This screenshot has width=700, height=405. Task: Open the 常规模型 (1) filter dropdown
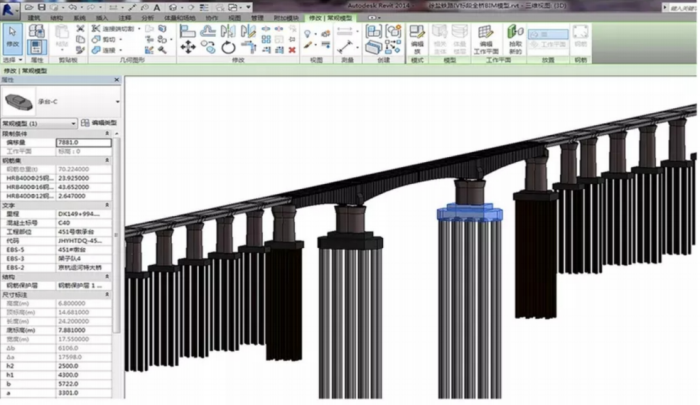coord(74,123)
